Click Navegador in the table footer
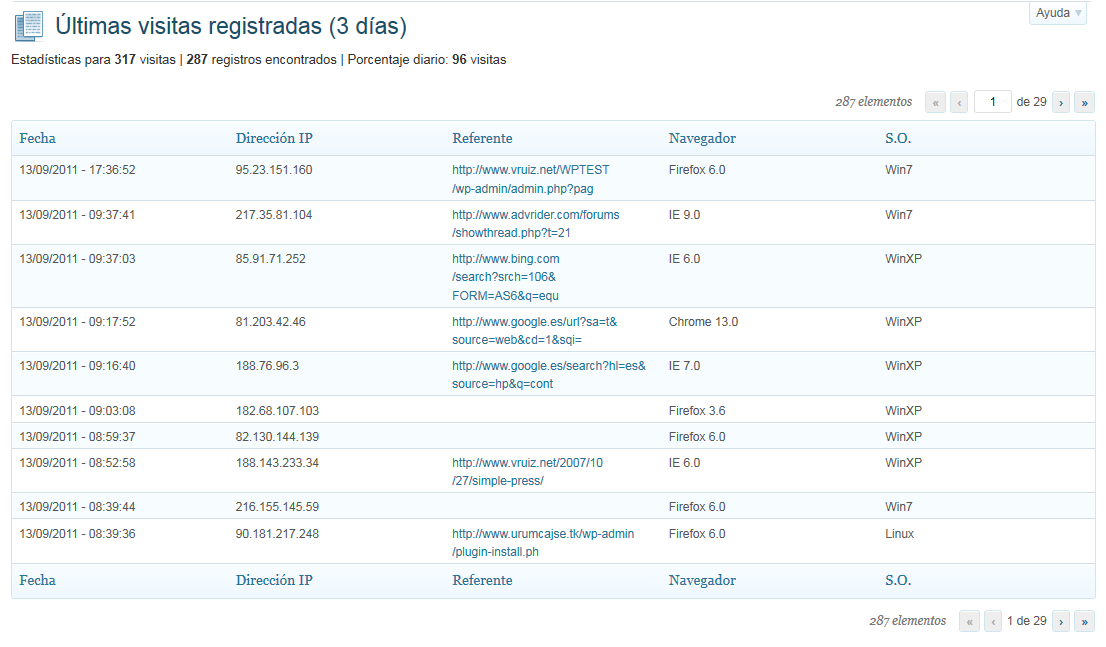 702,580
